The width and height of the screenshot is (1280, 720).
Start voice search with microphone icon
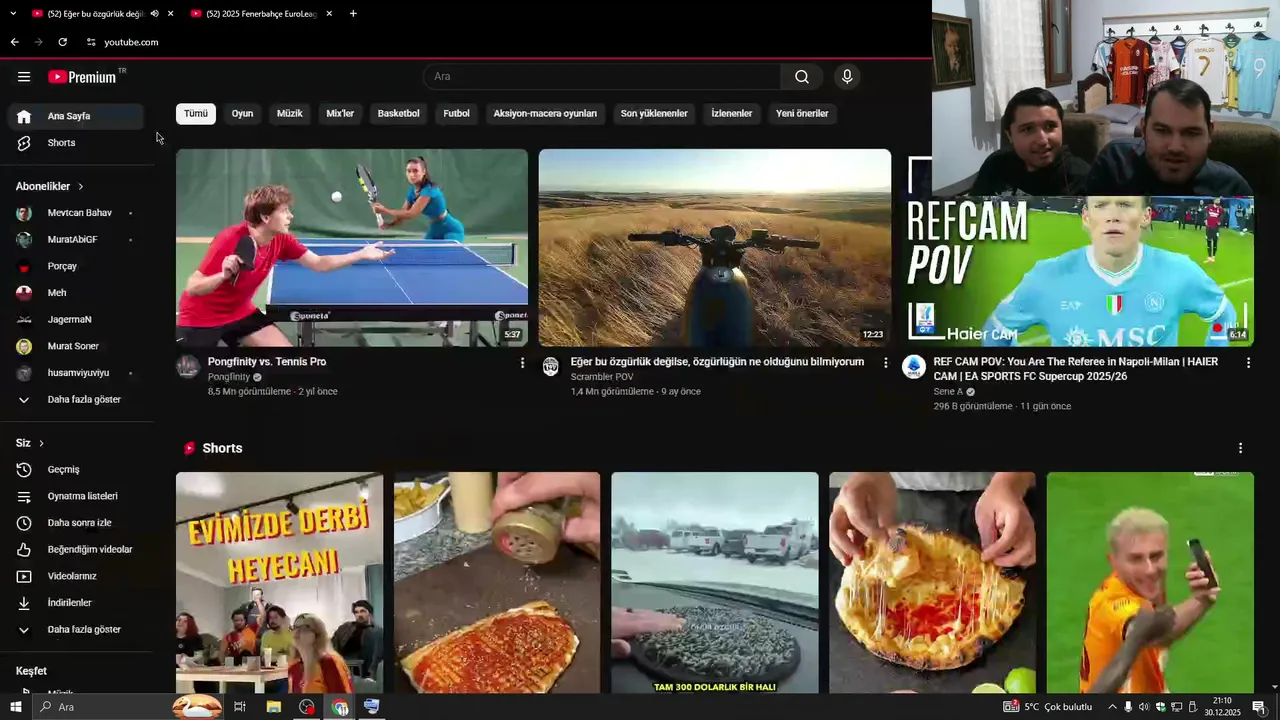point(847,77)
